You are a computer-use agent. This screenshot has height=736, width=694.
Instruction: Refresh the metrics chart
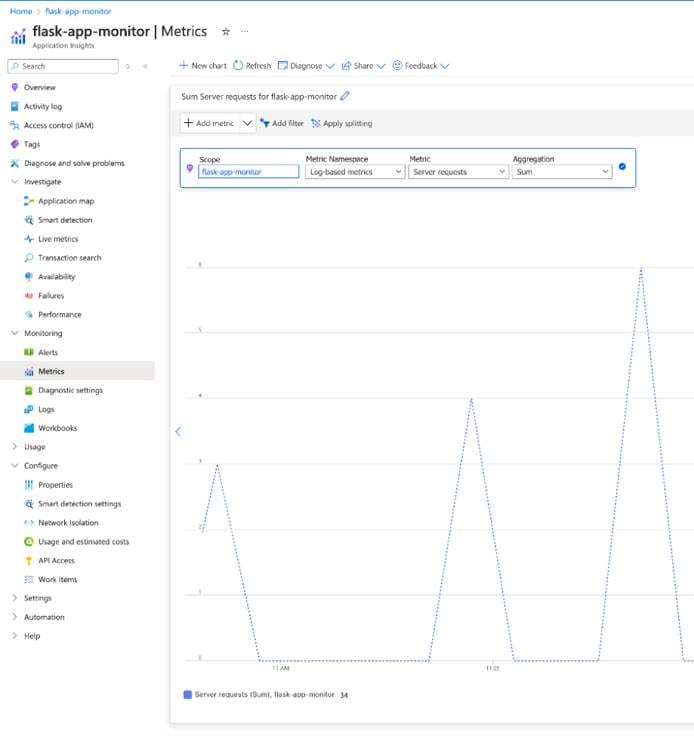click(x=252, y=66)
